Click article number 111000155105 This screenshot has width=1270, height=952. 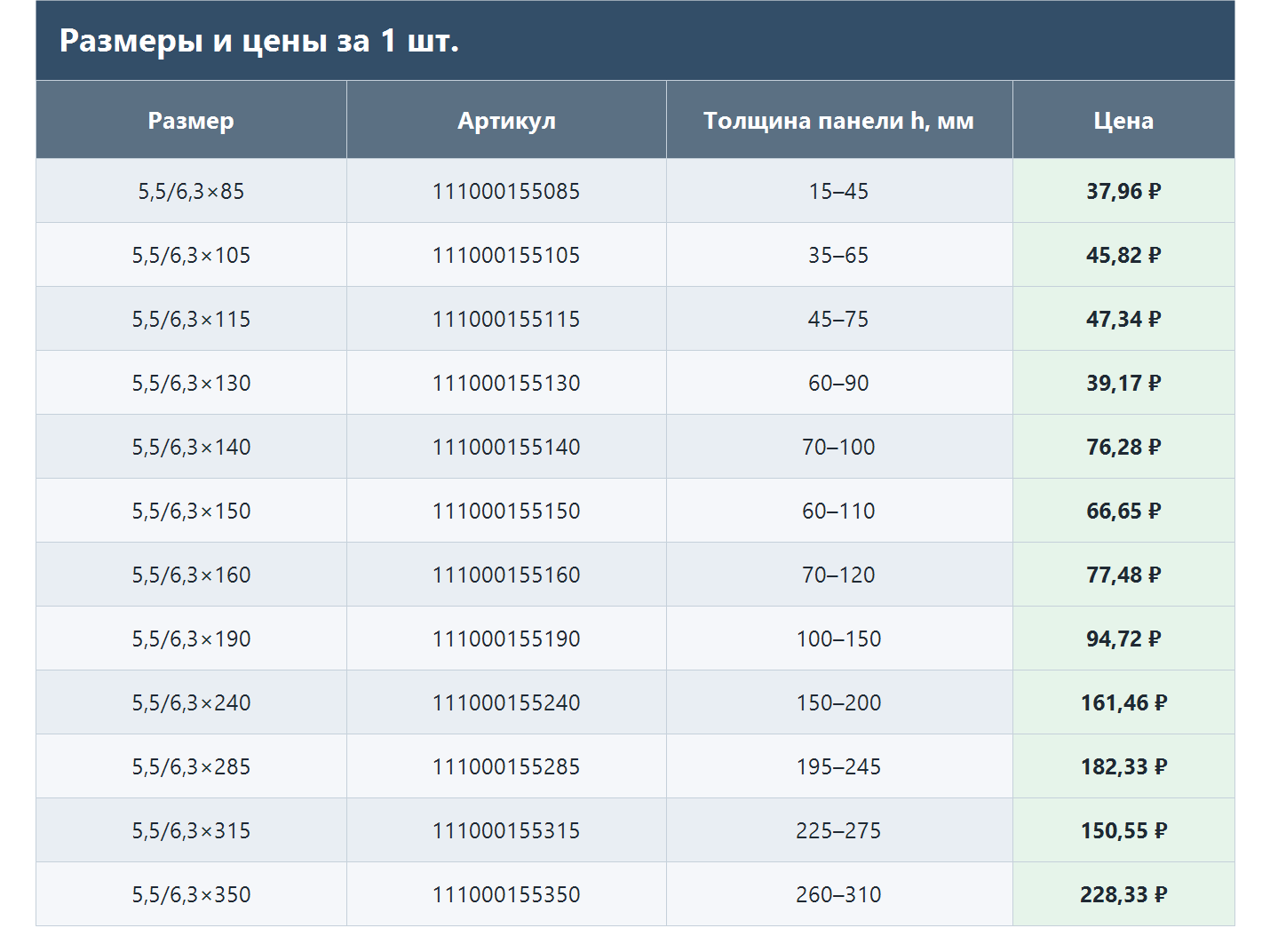coord(506,255)
